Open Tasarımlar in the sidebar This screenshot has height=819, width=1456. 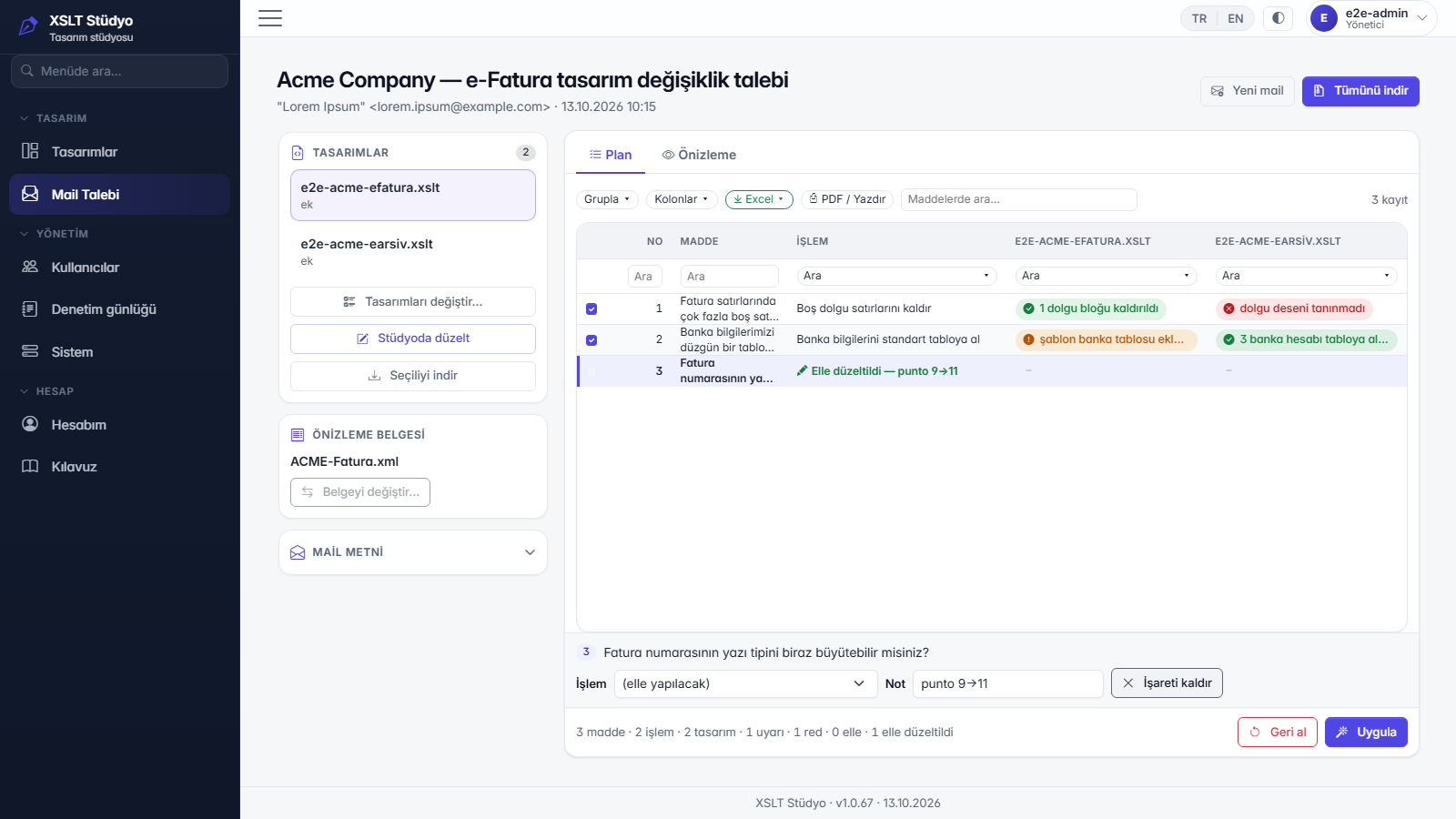pyautogui.click(x=119, y=152)
